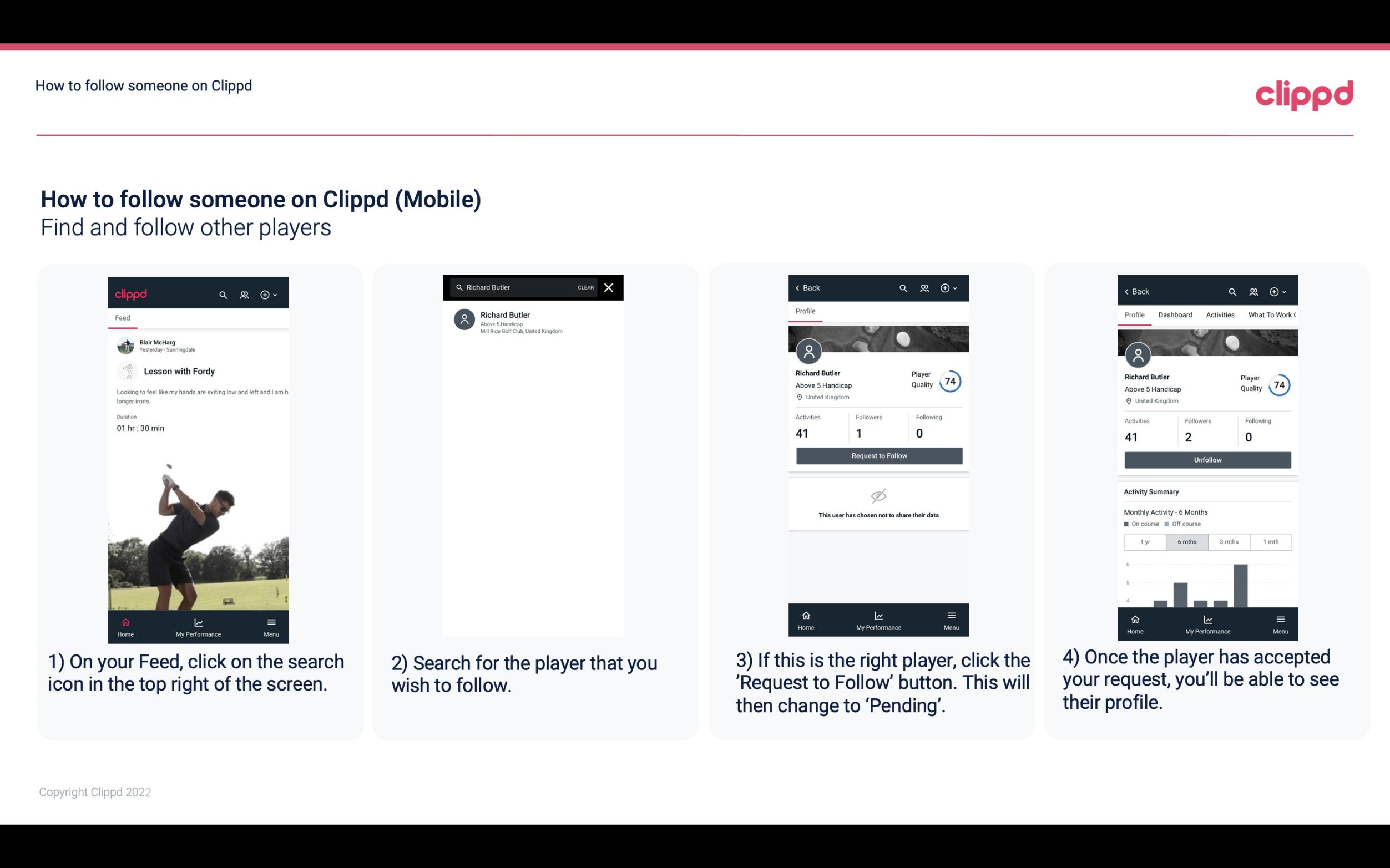The image size is (1390, 868).
Task: Click the Menu icon in bottom navigation bar
Action: (271, 623)
